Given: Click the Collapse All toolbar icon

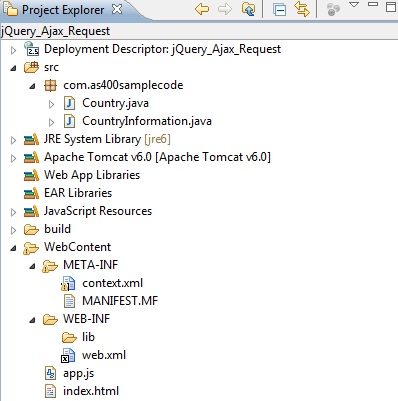Looking at the screenshot, I should 279,9.
